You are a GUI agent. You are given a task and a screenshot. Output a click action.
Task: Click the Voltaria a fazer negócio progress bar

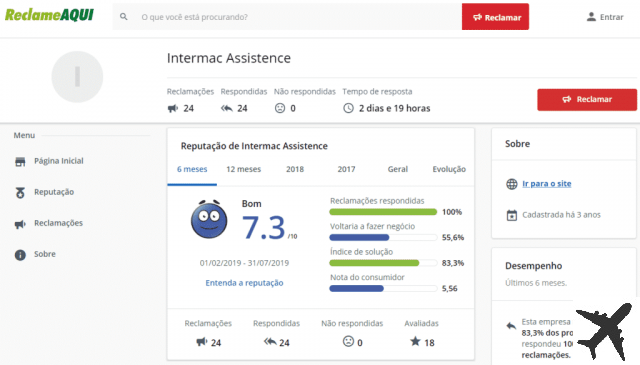point(383,237)
